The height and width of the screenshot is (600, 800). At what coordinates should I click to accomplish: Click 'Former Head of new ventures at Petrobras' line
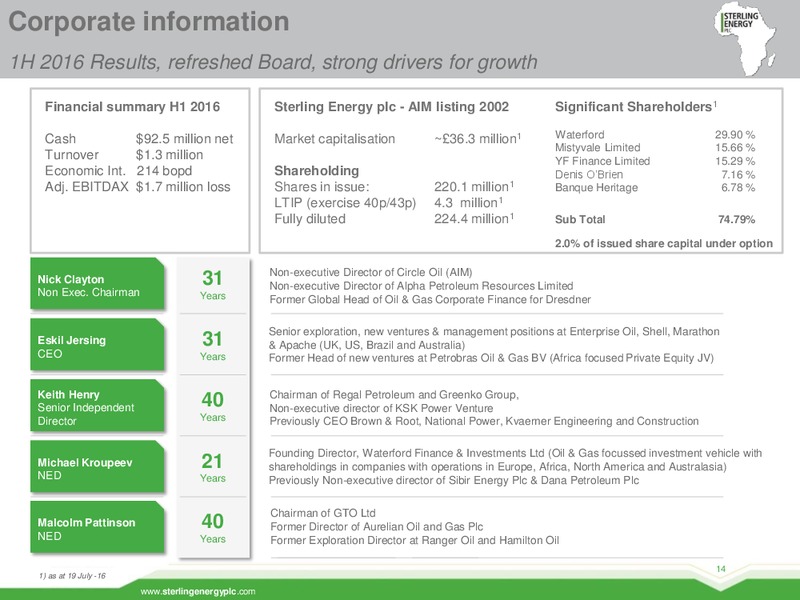click(491, 358)
